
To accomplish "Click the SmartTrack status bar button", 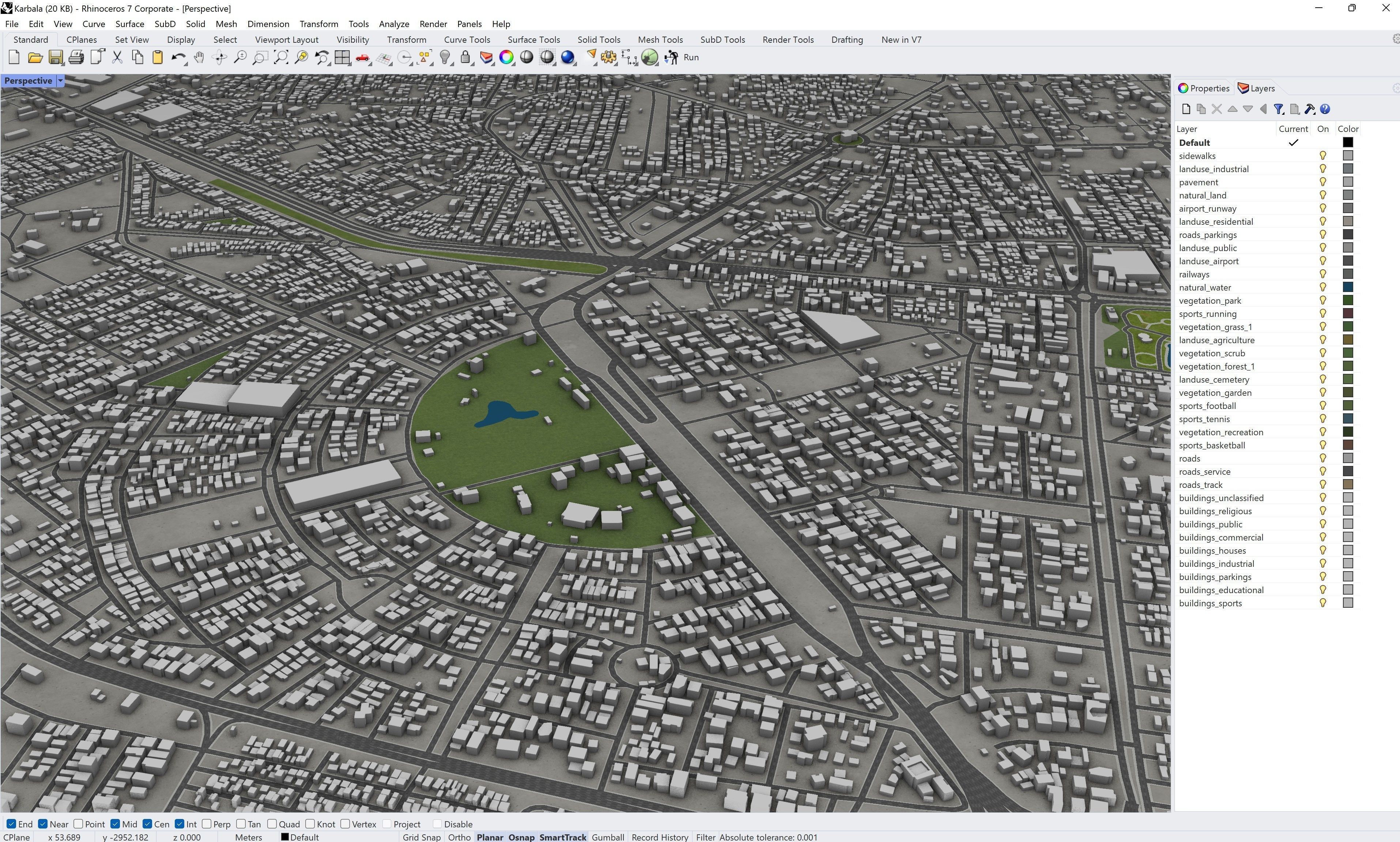I will 562,837.
